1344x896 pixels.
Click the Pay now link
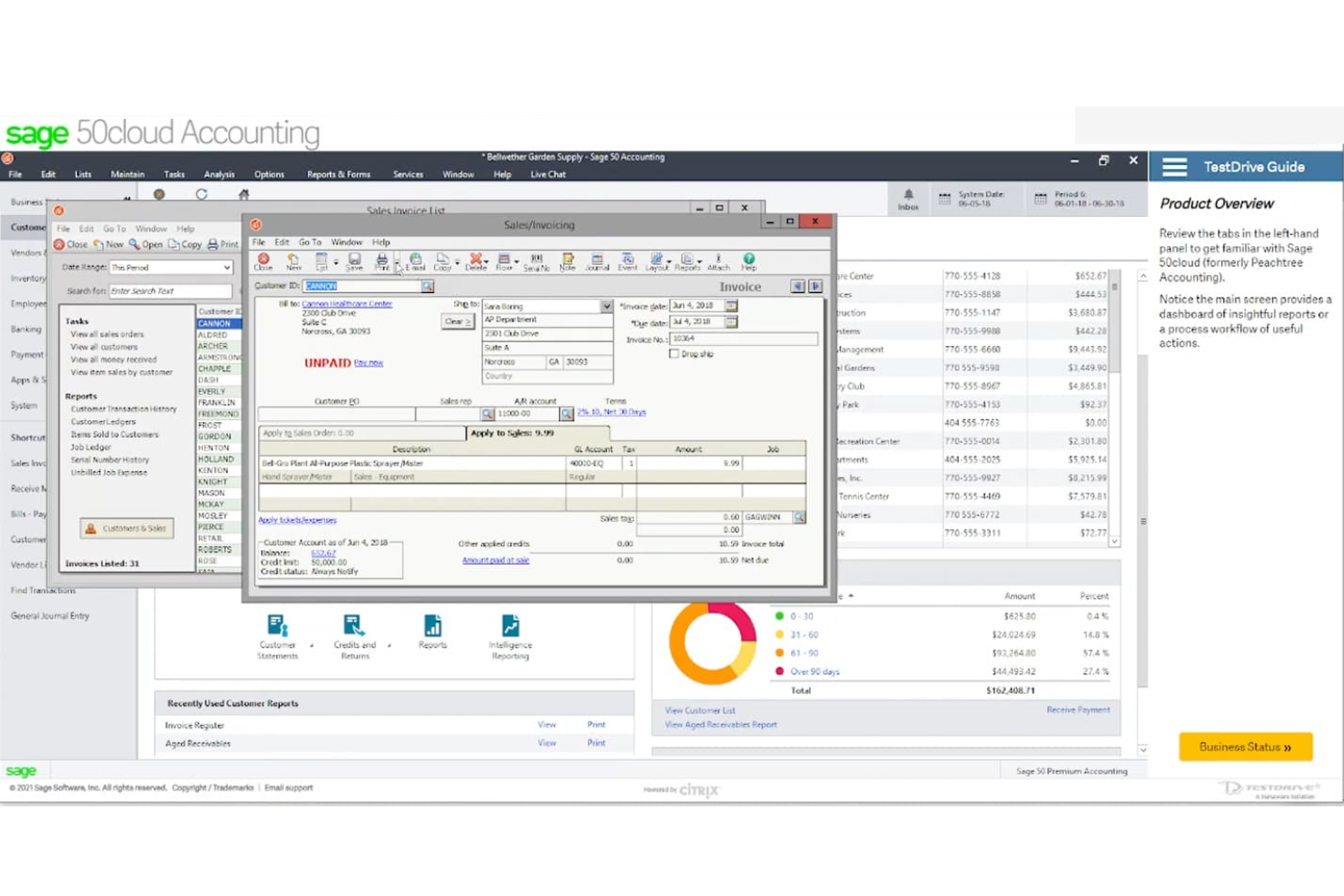pos(369,362)
